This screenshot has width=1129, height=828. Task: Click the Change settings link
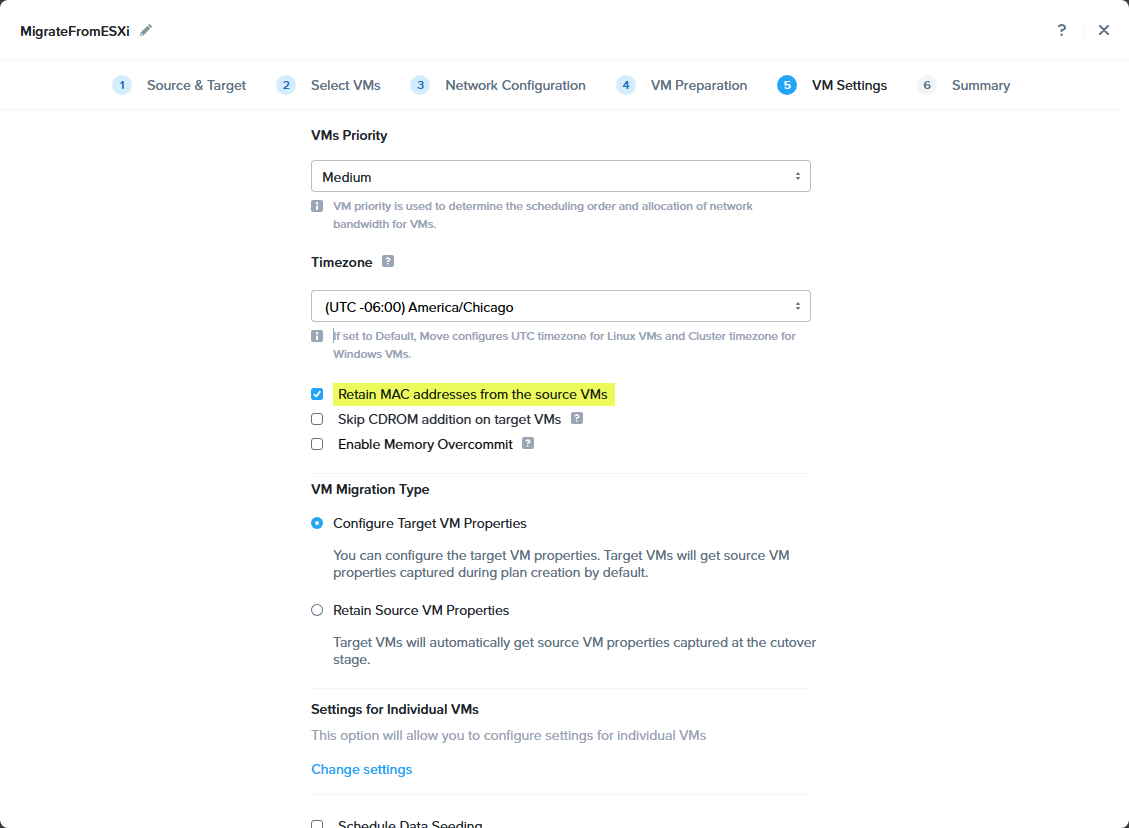[361, 769]
